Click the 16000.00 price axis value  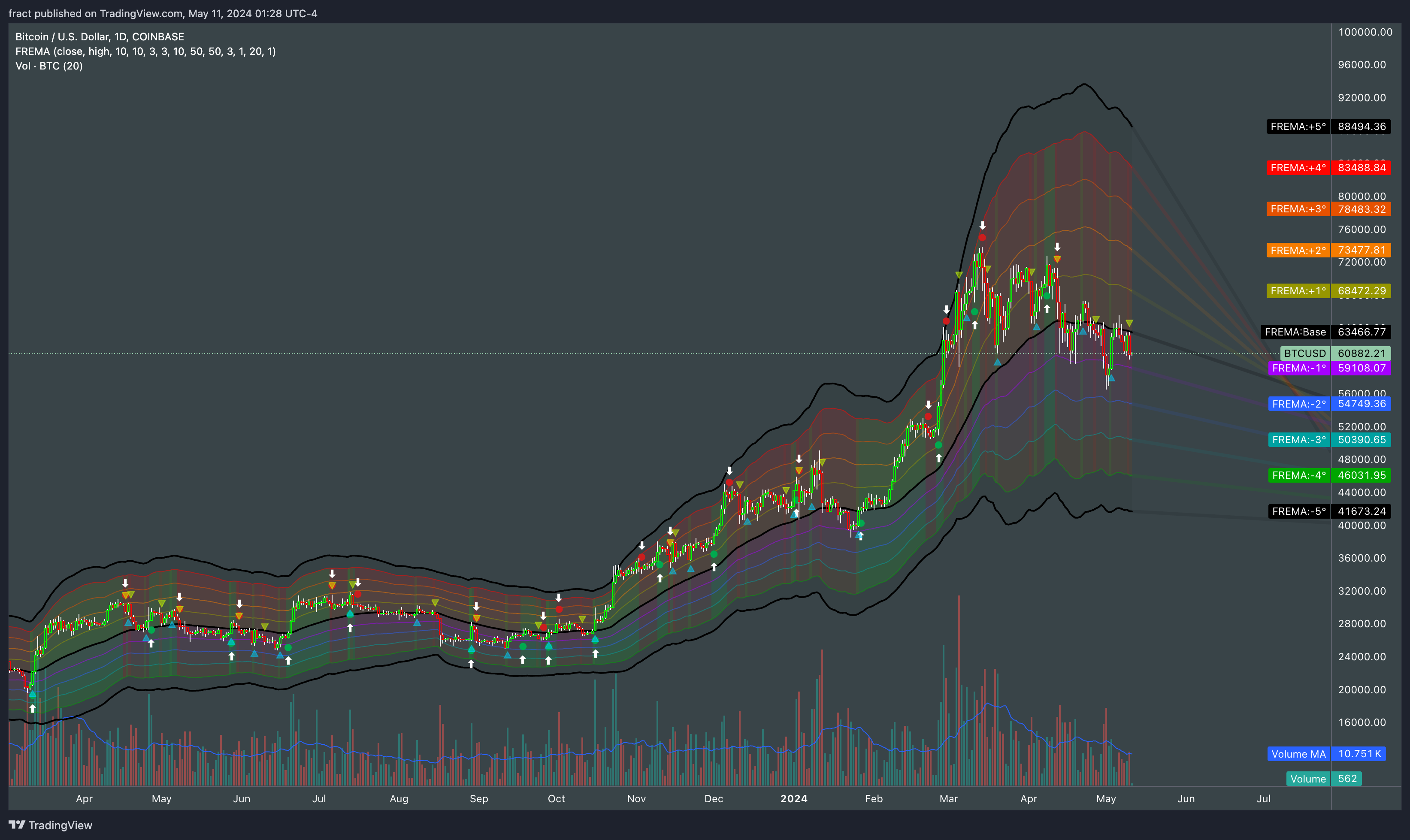click(x=1362, y=722)
